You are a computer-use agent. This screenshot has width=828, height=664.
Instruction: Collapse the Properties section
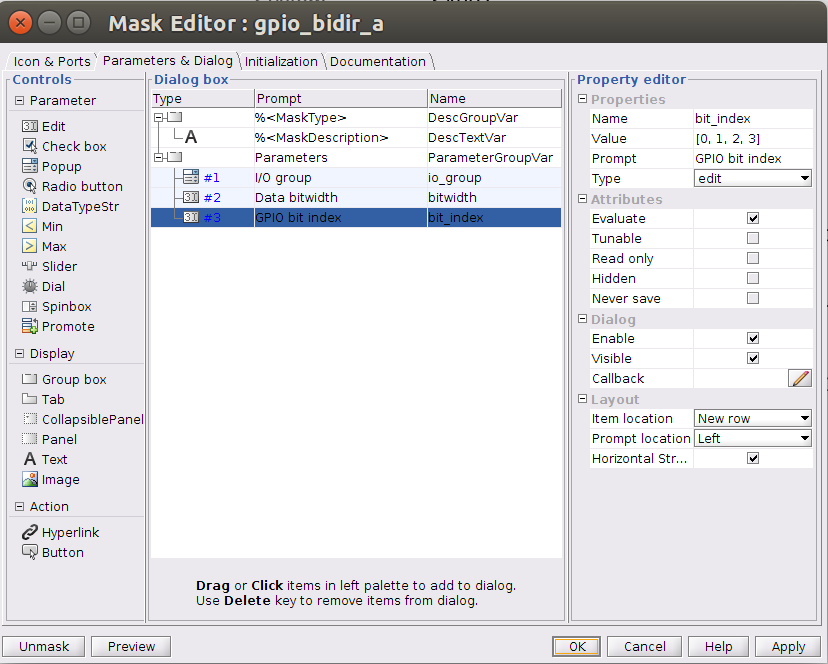tap(582, 99)
